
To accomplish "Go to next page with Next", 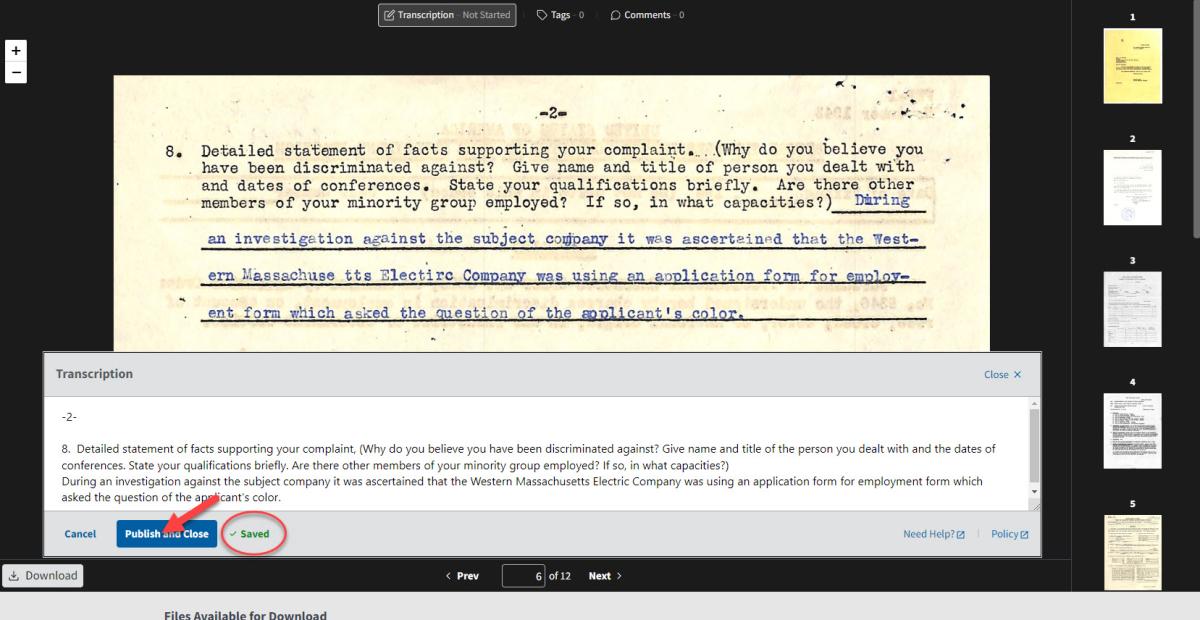I will pyautogui.click(x=605, y=576).
